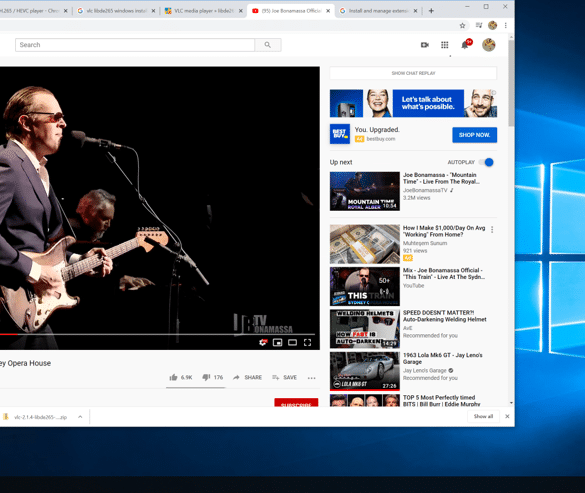585x493 pixels.
Task: Click the bestbuy.com ad link
Action: [381, 139]
